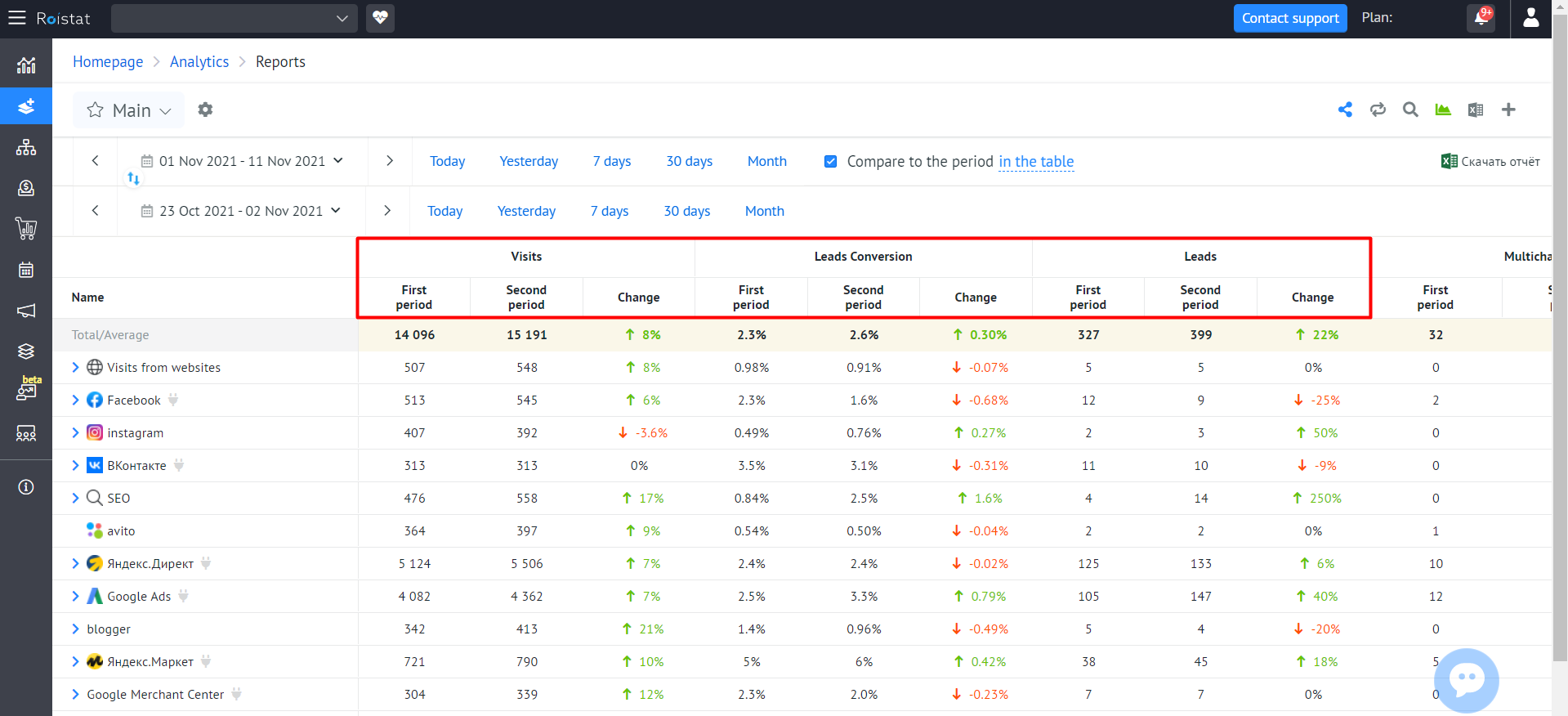1568x716 pixels.
Task: Expand the SEO row
Action: click(x=75, y=498)
